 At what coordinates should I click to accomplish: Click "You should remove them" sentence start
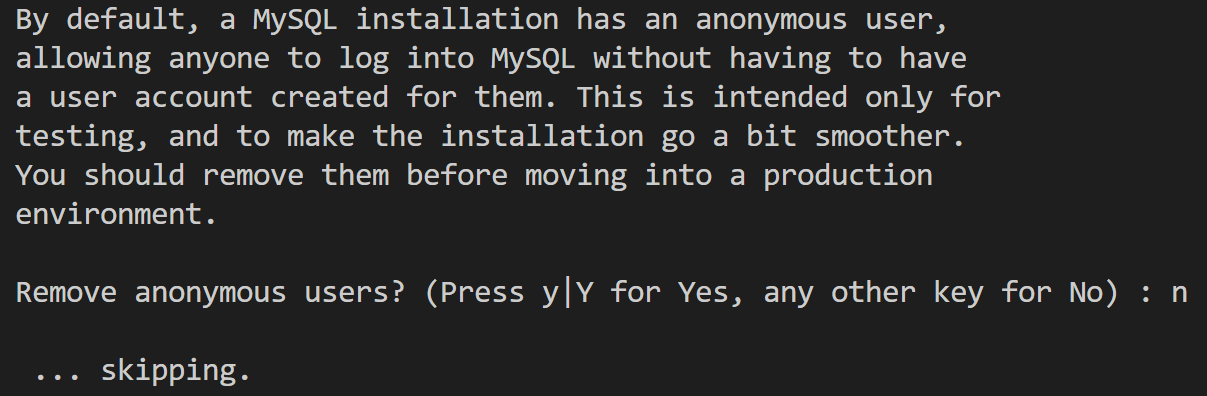(x=202, y=176)
